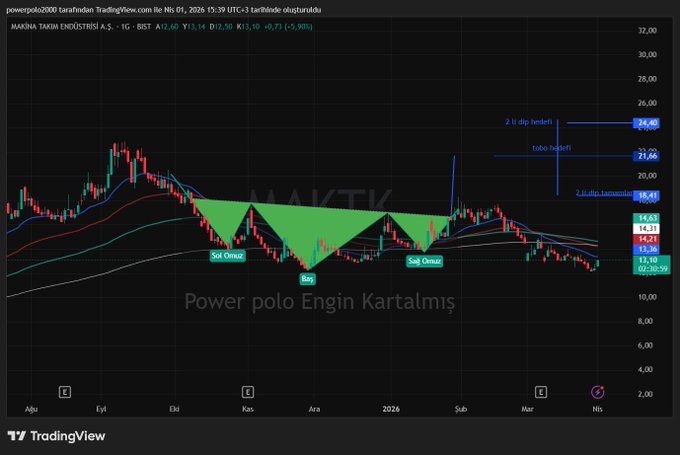
Task: Click the 20,00 level on price axis
Action: pos(647,176)
